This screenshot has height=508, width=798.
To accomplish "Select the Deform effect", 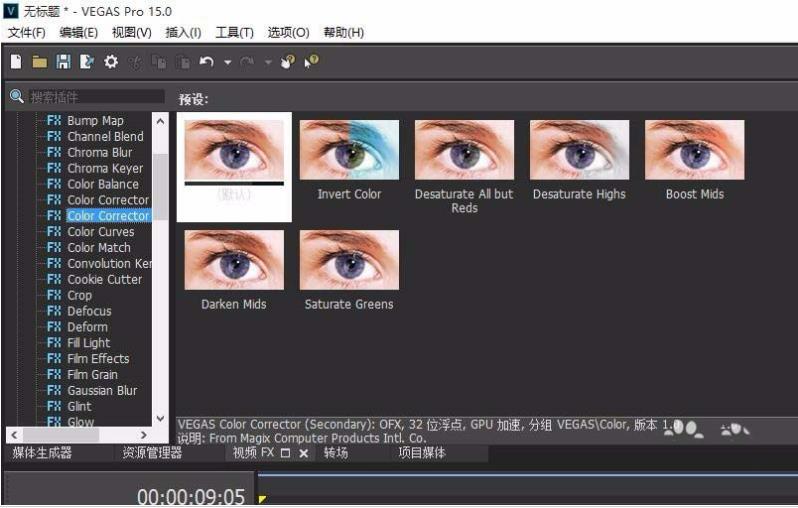I will pos(87,327).
